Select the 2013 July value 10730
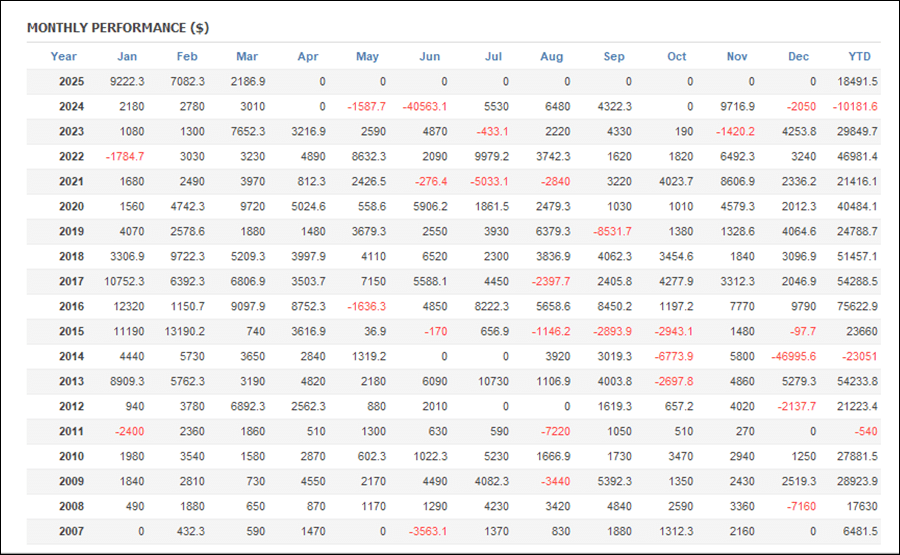900x555 pixels. (x=493, y=382)
